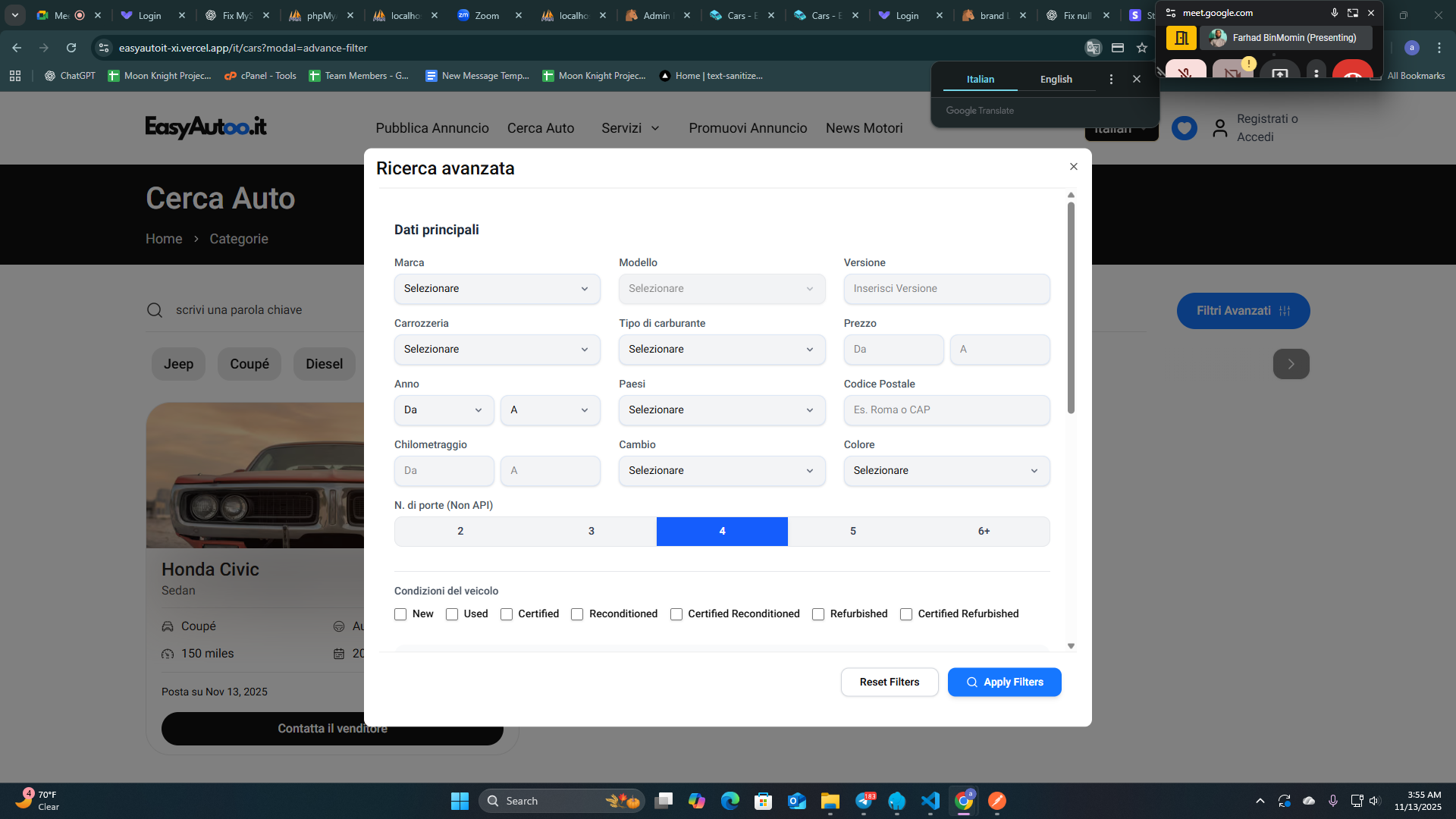Open Windows Start menu
The image size is (1456, 819).
(x=460, y=801)
